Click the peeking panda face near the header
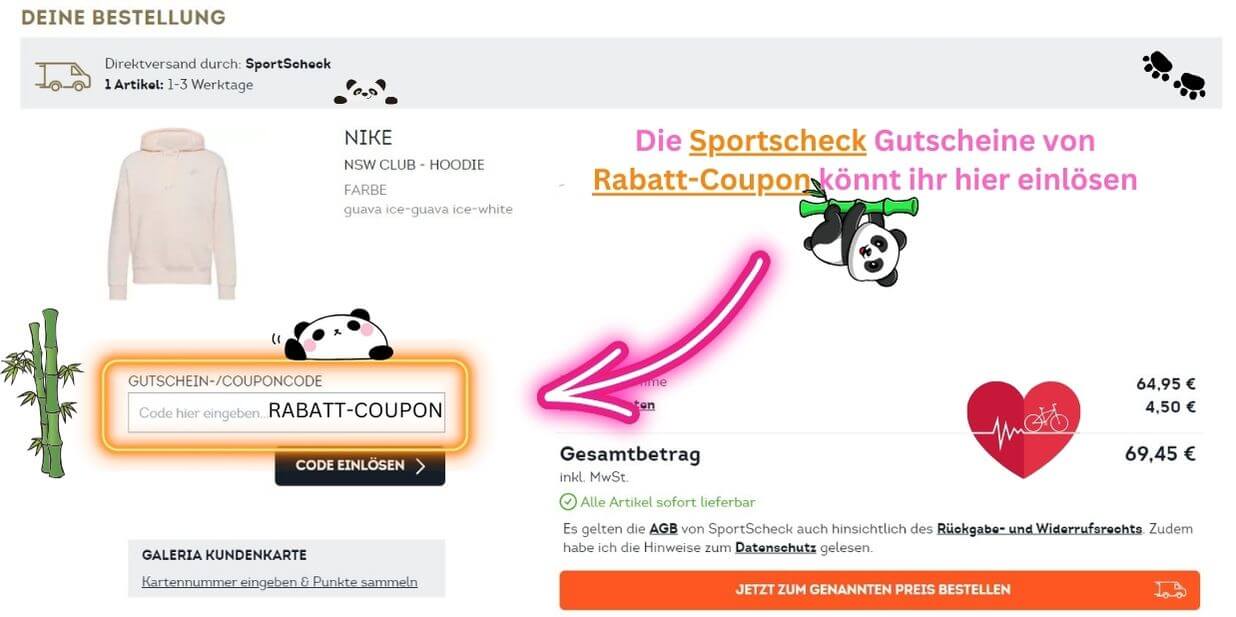 point(365,92)
